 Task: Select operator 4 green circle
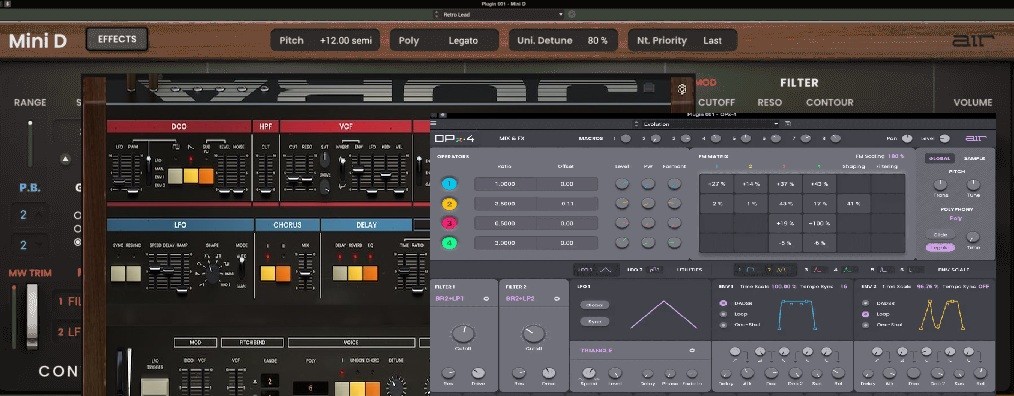click(x=449, y=243)
